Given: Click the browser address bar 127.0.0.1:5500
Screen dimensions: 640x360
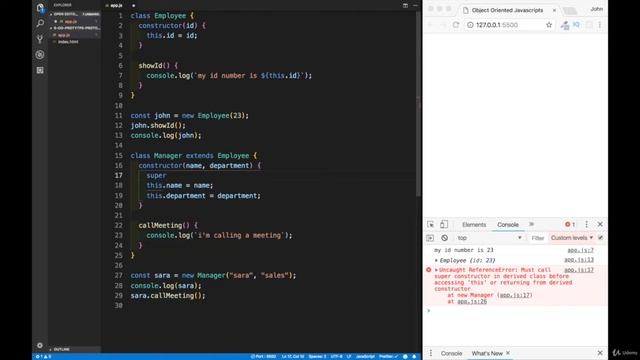Looking at the screenshot, I should click(x=510, y=25).
